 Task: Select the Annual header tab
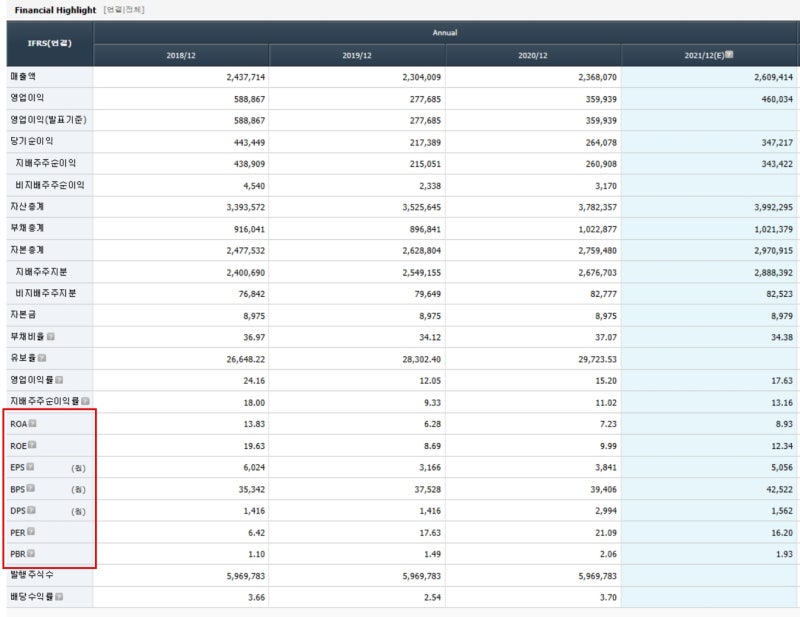pyautogui.click(x=445, y=33)
